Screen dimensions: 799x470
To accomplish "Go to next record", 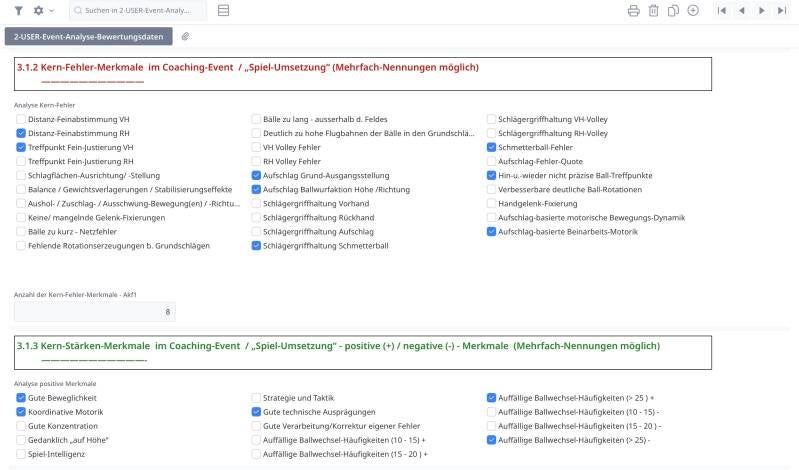I will coord(762,10).
